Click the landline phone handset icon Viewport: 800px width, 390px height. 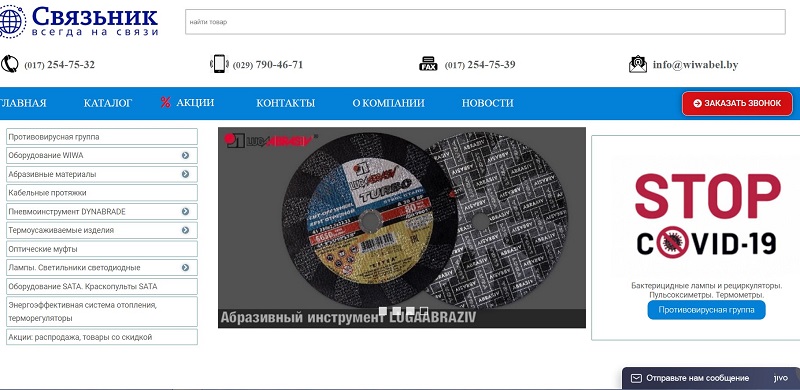(9, 64)
